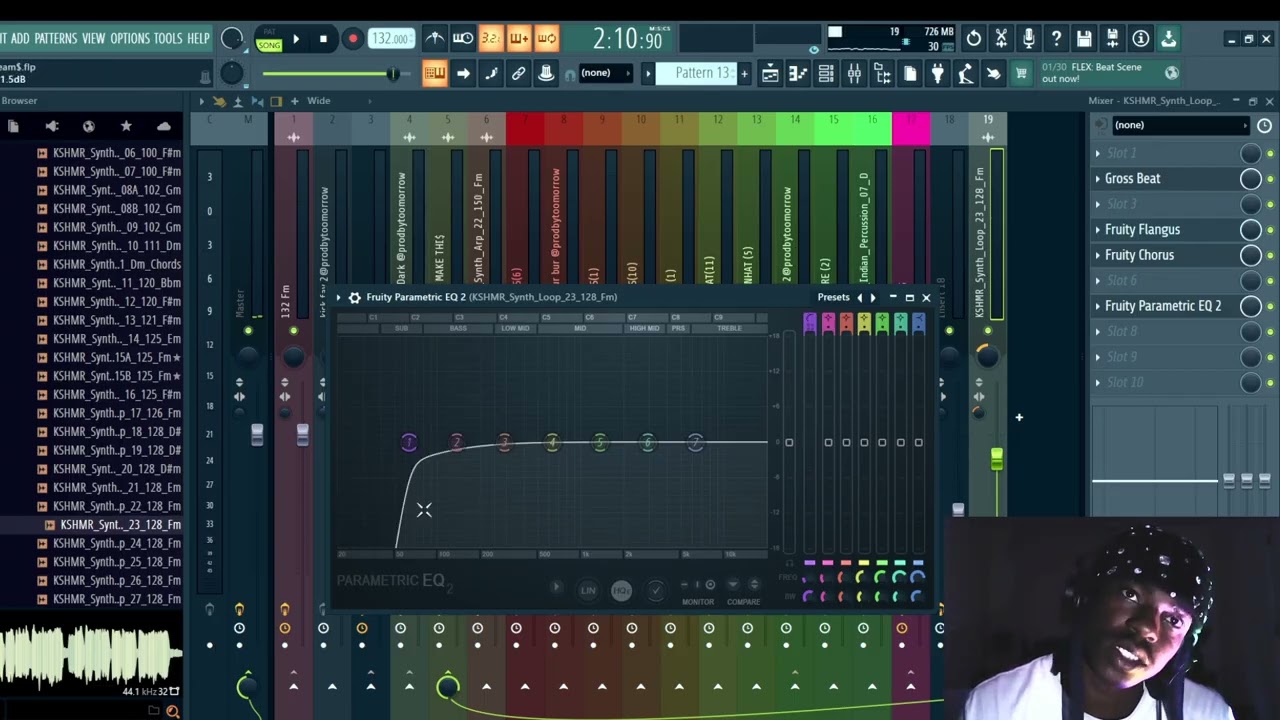
Task: Click EQ band 4 node on the curve
Action: [552, 442]
